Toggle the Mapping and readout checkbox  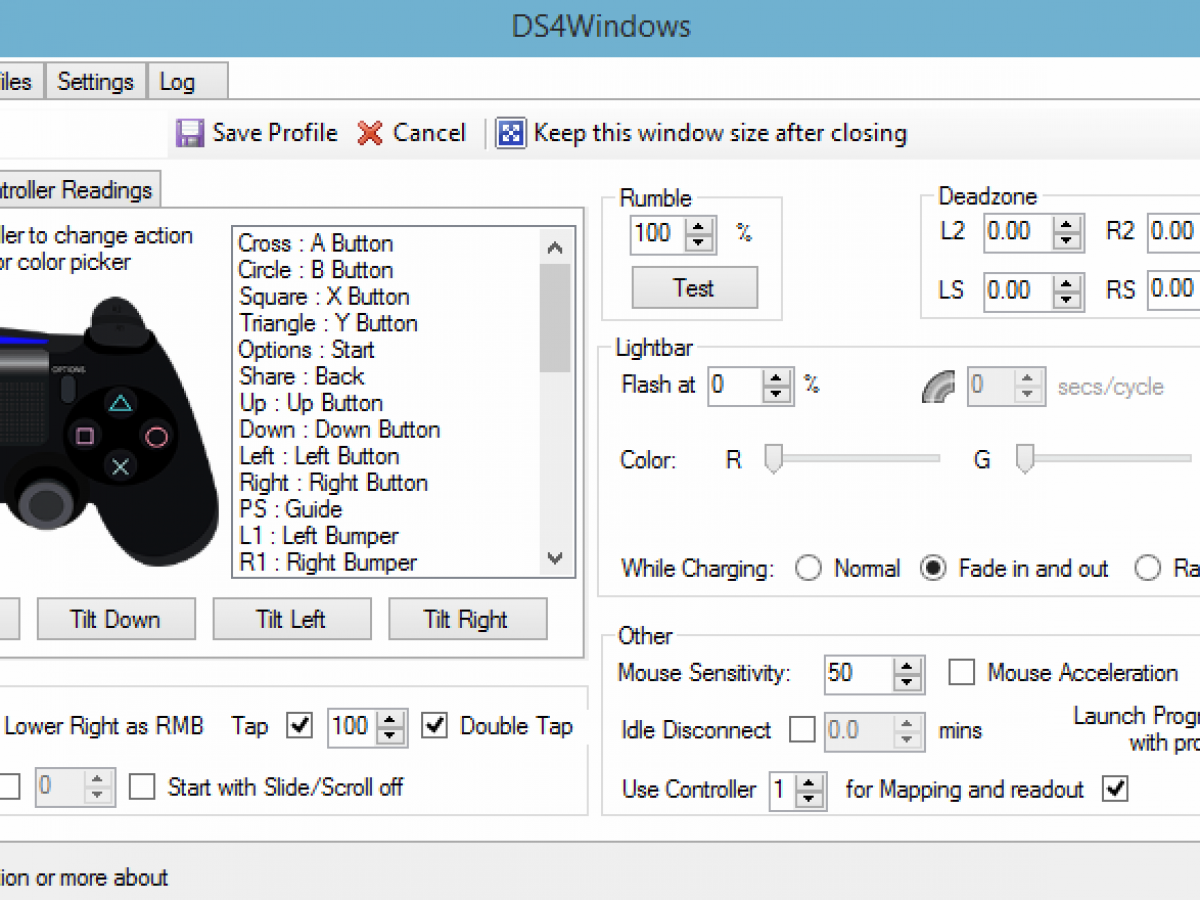(x=1114, y=789)
